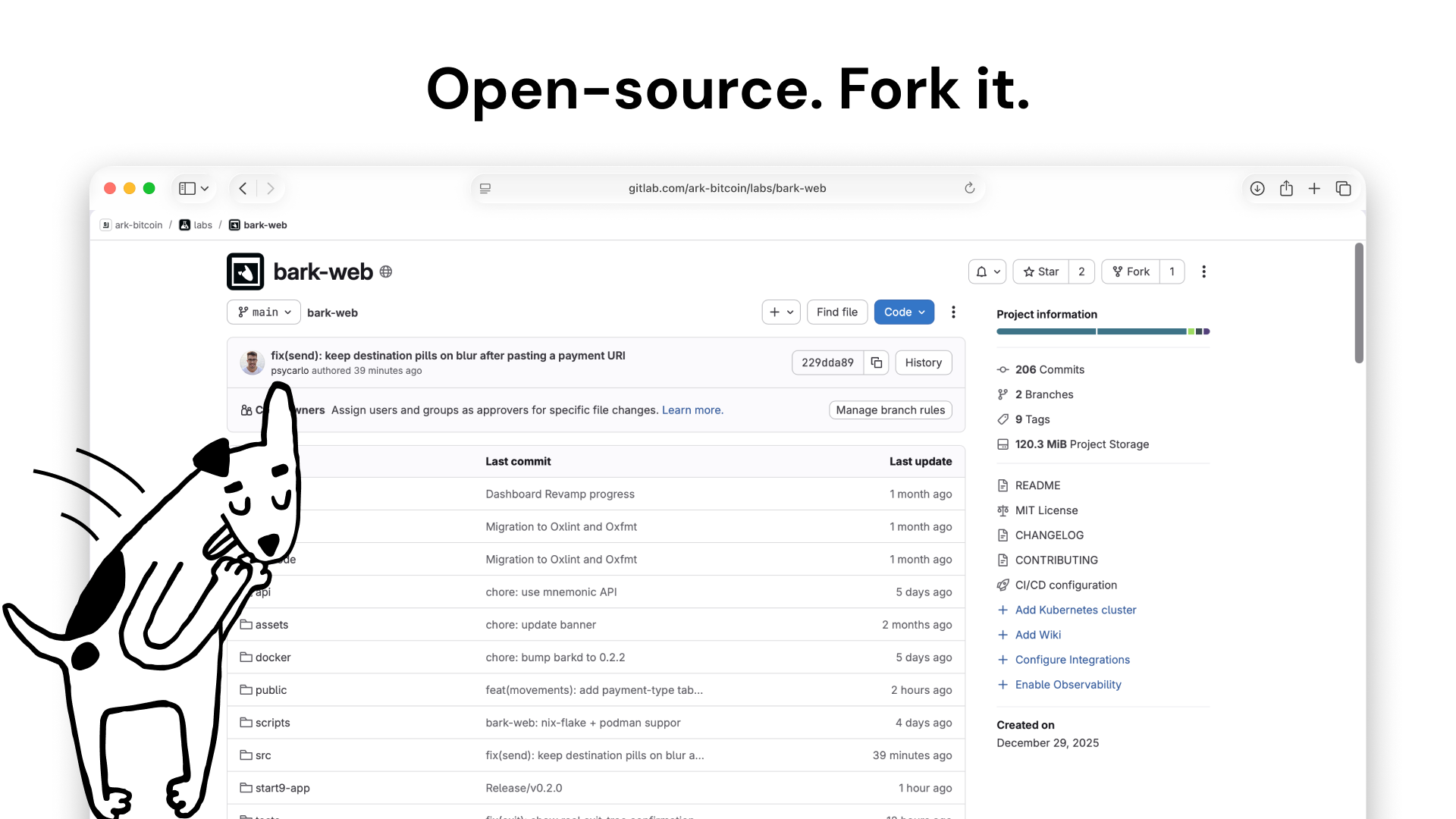Click the Find file button
Viewport: 1456px width, 819px height.
click(837, 312)
